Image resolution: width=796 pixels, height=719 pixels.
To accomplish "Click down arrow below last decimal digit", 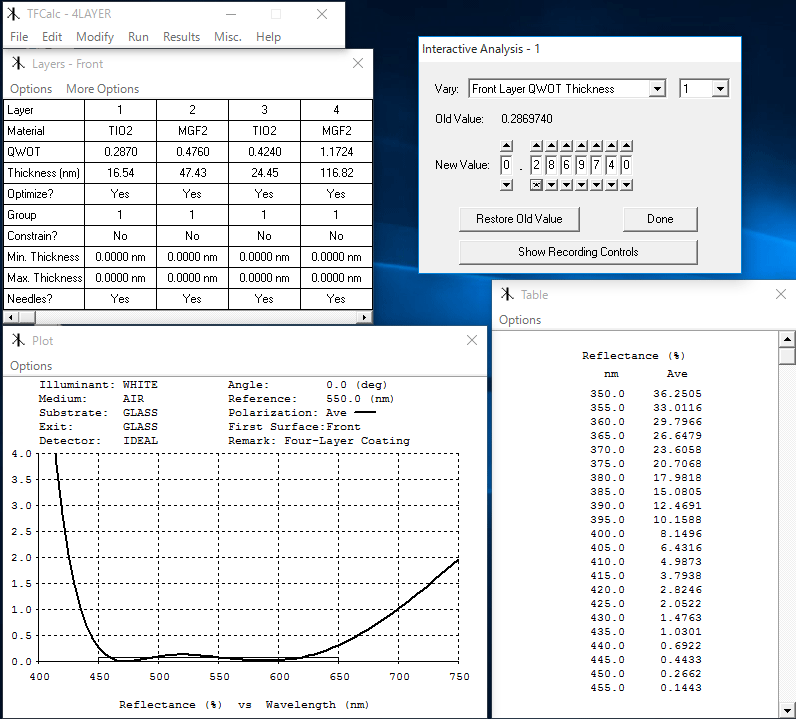I will [x=626, y=185].
